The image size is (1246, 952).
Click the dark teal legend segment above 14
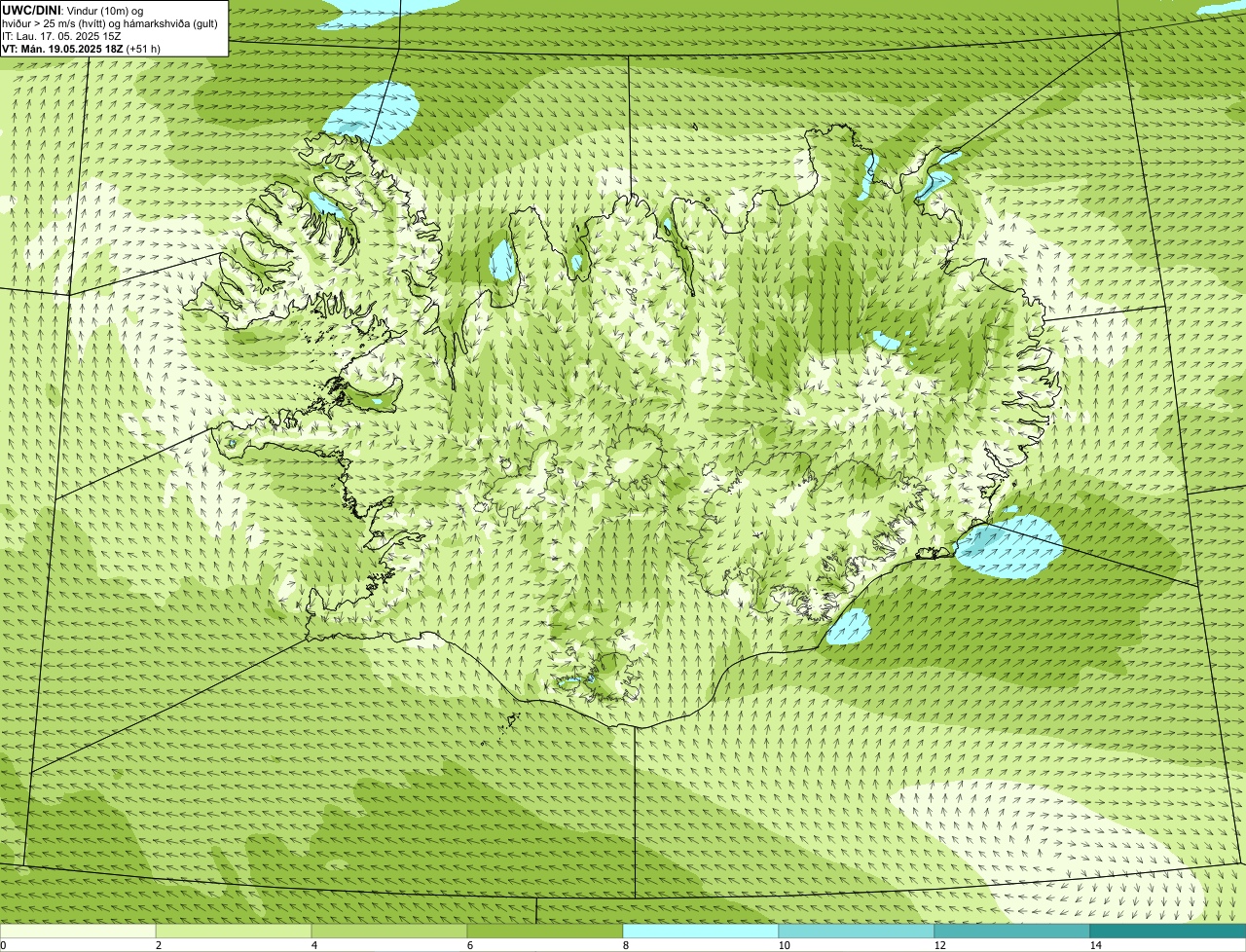pyautogui.click(x=1168, y=932)
